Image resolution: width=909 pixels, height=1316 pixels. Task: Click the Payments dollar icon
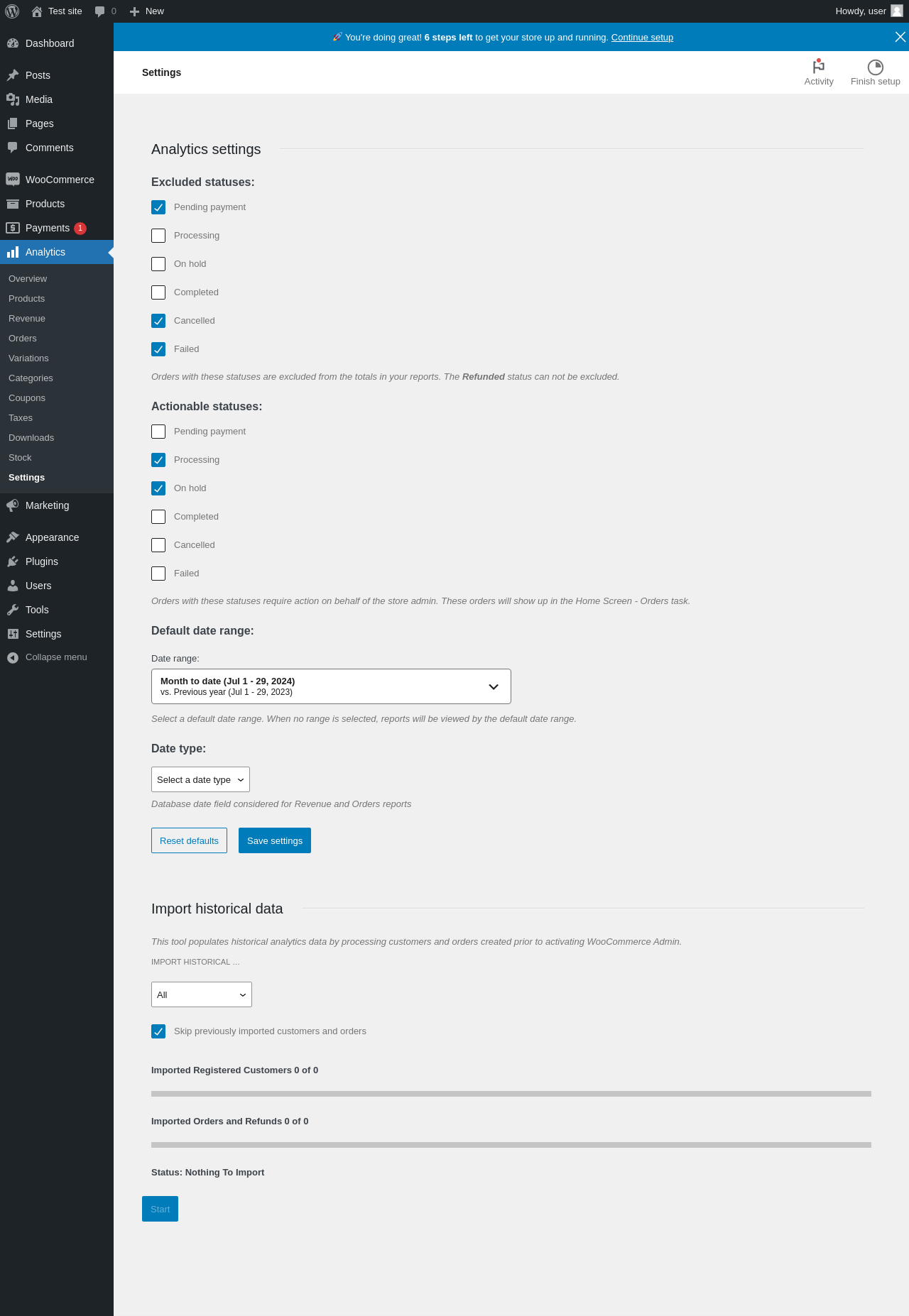click(x=13, y=228)
